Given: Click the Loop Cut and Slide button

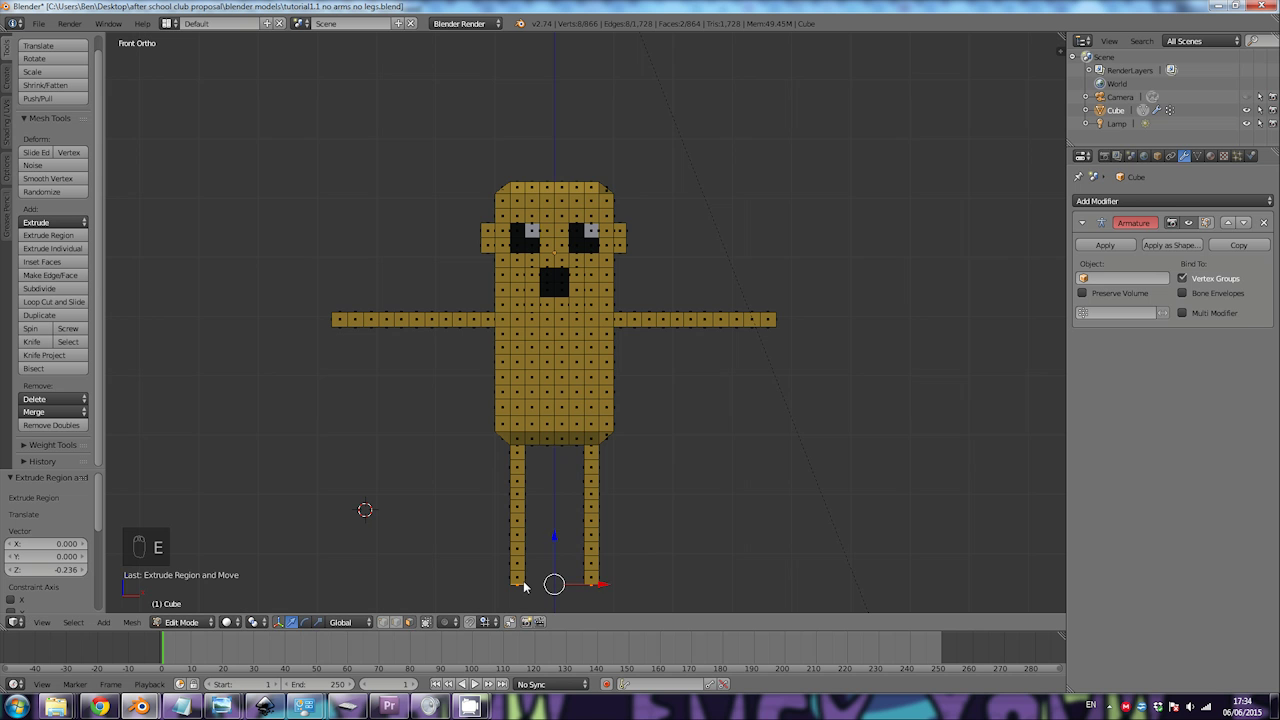Looking at the screenshot, I should [54, 302].
